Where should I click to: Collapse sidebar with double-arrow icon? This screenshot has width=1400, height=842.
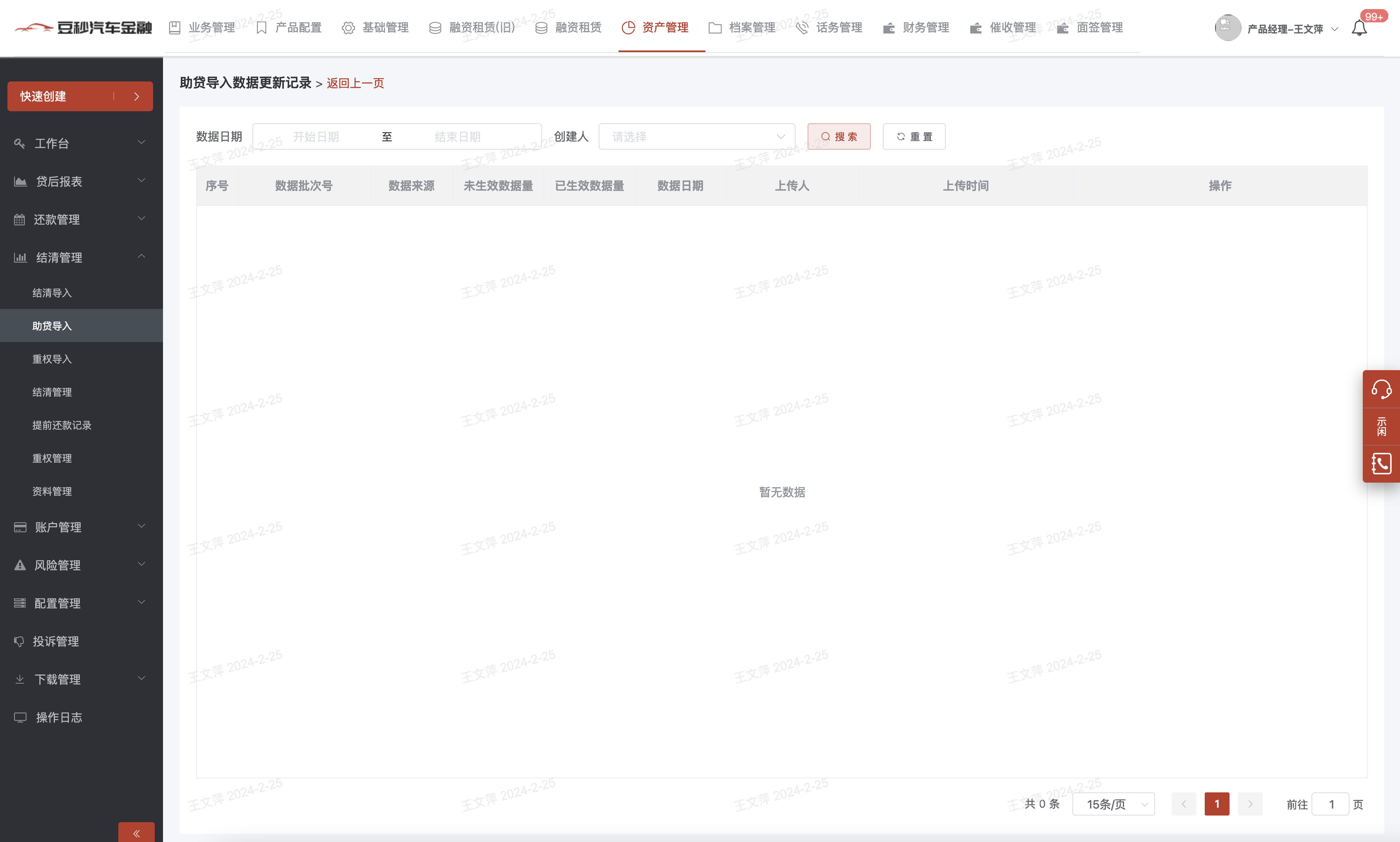pyautogui.click(x=136, y=833)
